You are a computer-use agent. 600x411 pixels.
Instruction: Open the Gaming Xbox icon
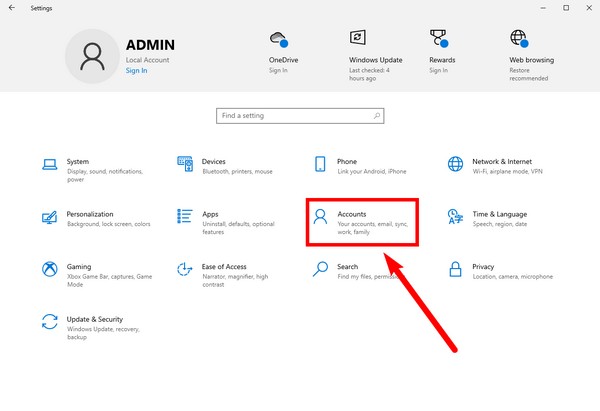click(x=50, y=270)
